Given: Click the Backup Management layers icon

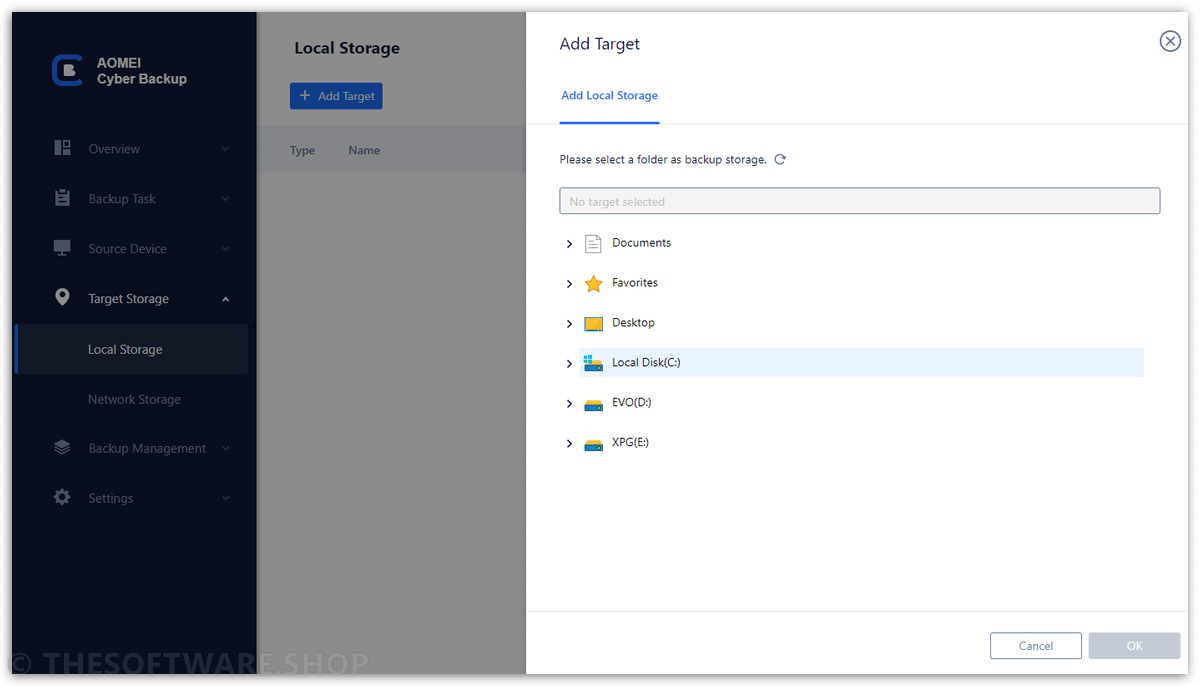Looking at the screenshot, I should [62, 447].
